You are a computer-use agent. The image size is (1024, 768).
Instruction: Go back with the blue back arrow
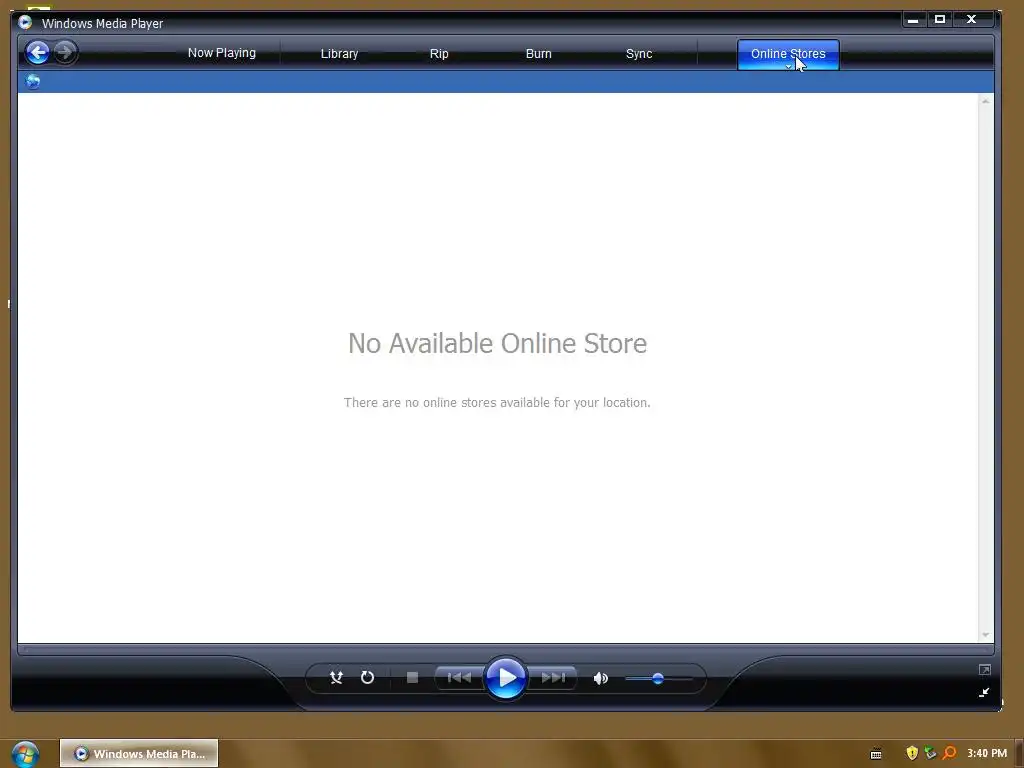37,52
